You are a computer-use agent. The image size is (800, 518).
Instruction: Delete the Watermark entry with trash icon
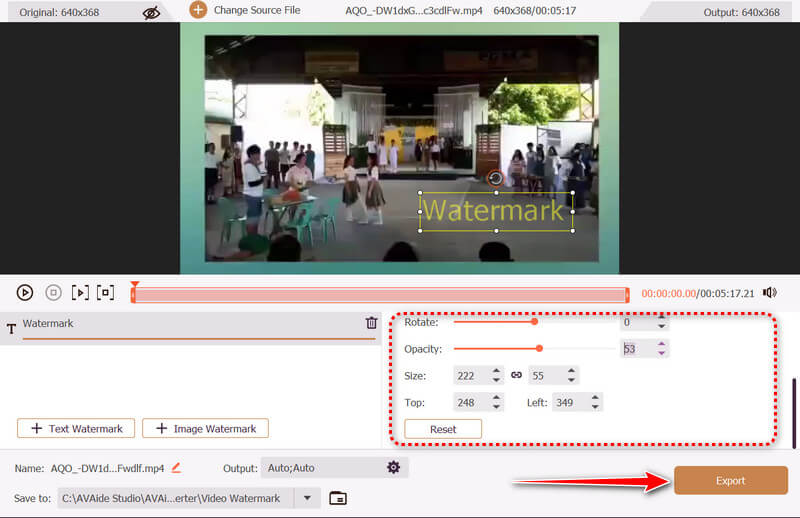click(x=371, y=323)
